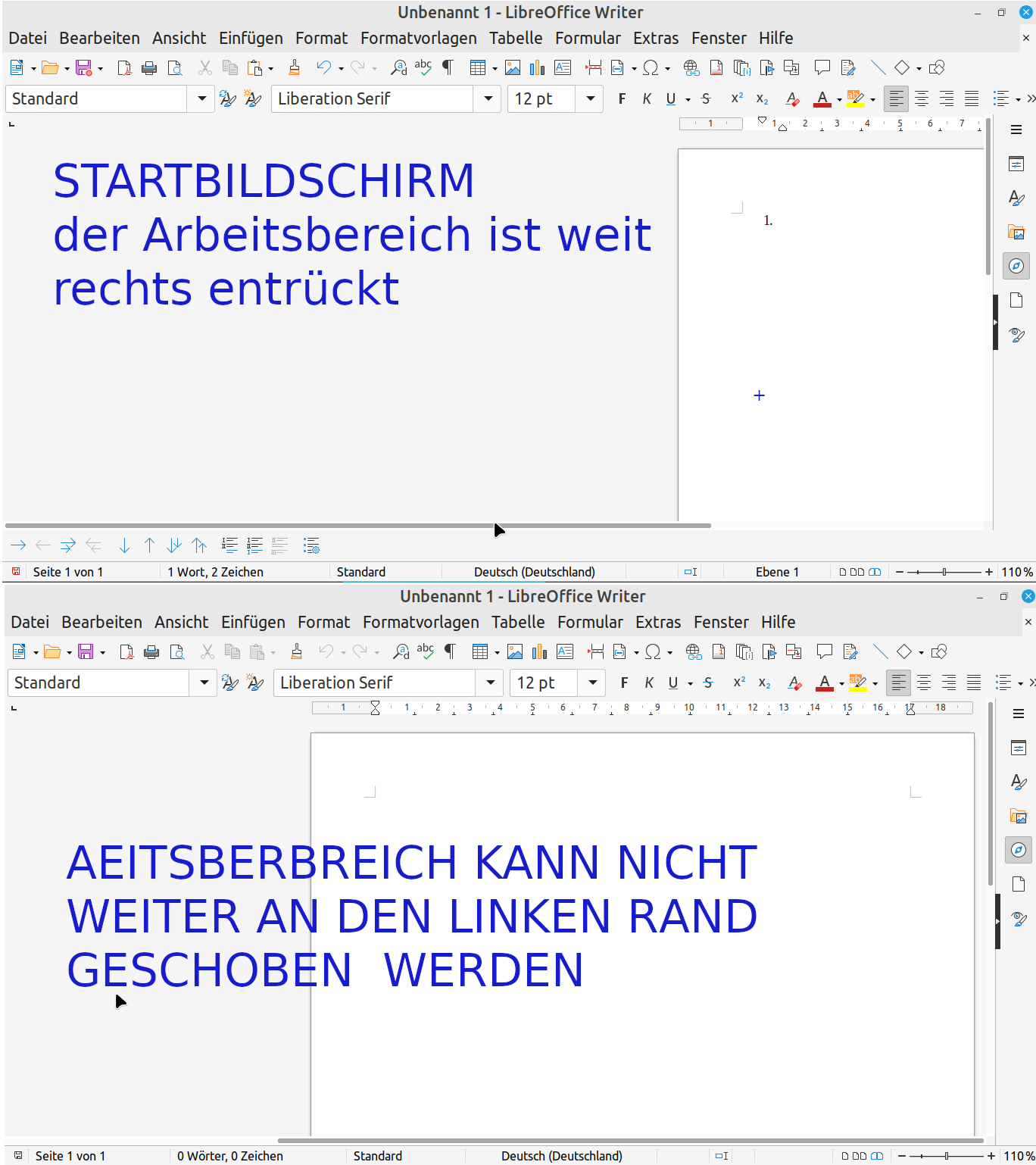Click Liberation Serif font field in bottom window
Viewport: 1036px width, 1165px height.
coord(375,683)
